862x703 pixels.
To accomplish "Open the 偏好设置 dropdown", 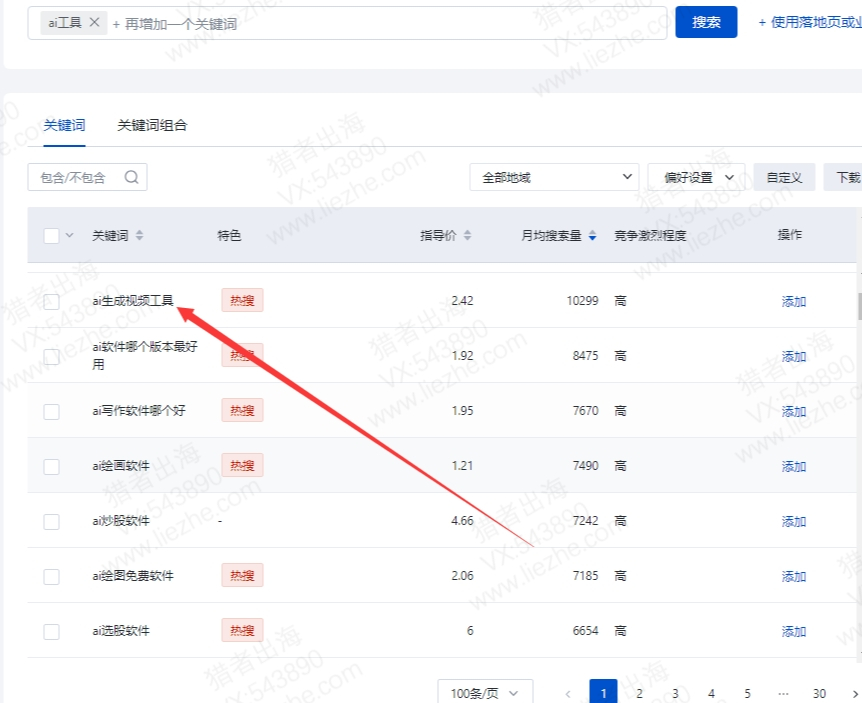I will (x=696, y=177).
